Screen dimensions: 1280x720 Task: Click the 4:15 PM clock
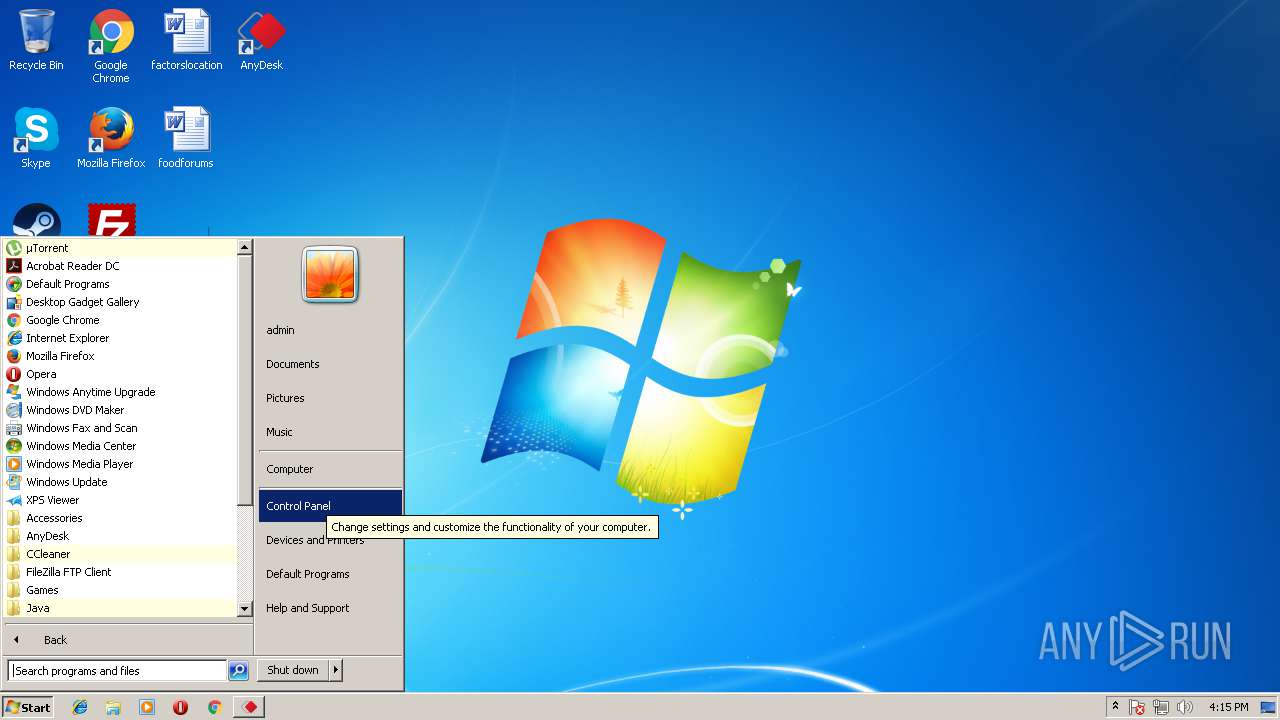coord(1228,707)
